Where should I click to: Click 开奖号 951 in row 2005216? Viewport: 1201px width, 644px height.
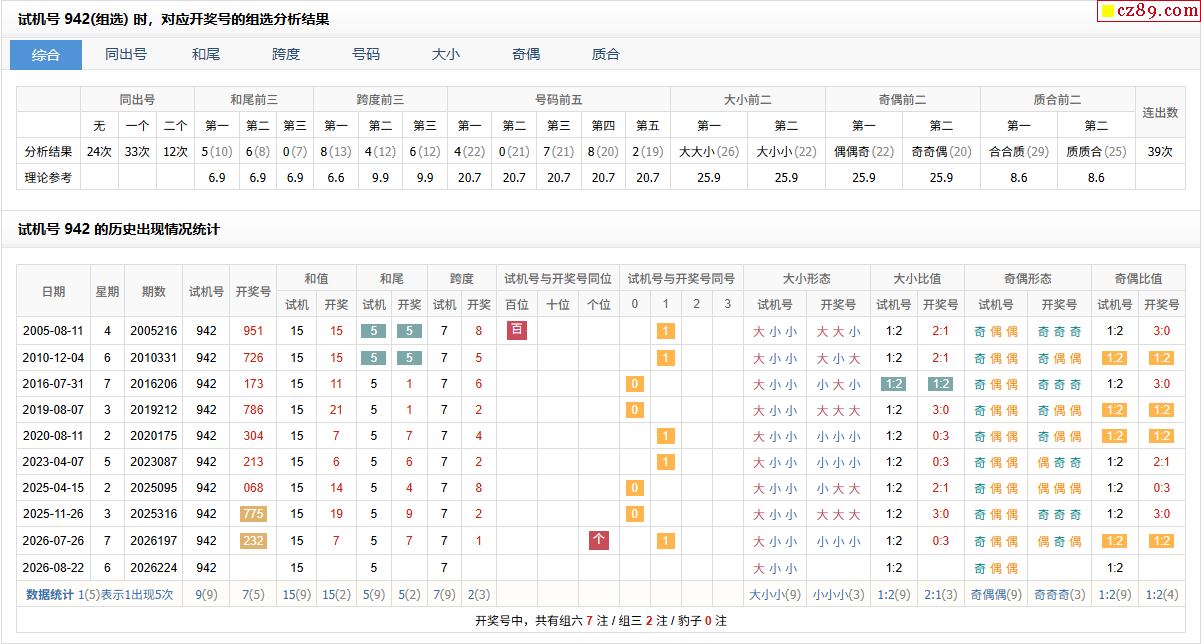[253, 331]
